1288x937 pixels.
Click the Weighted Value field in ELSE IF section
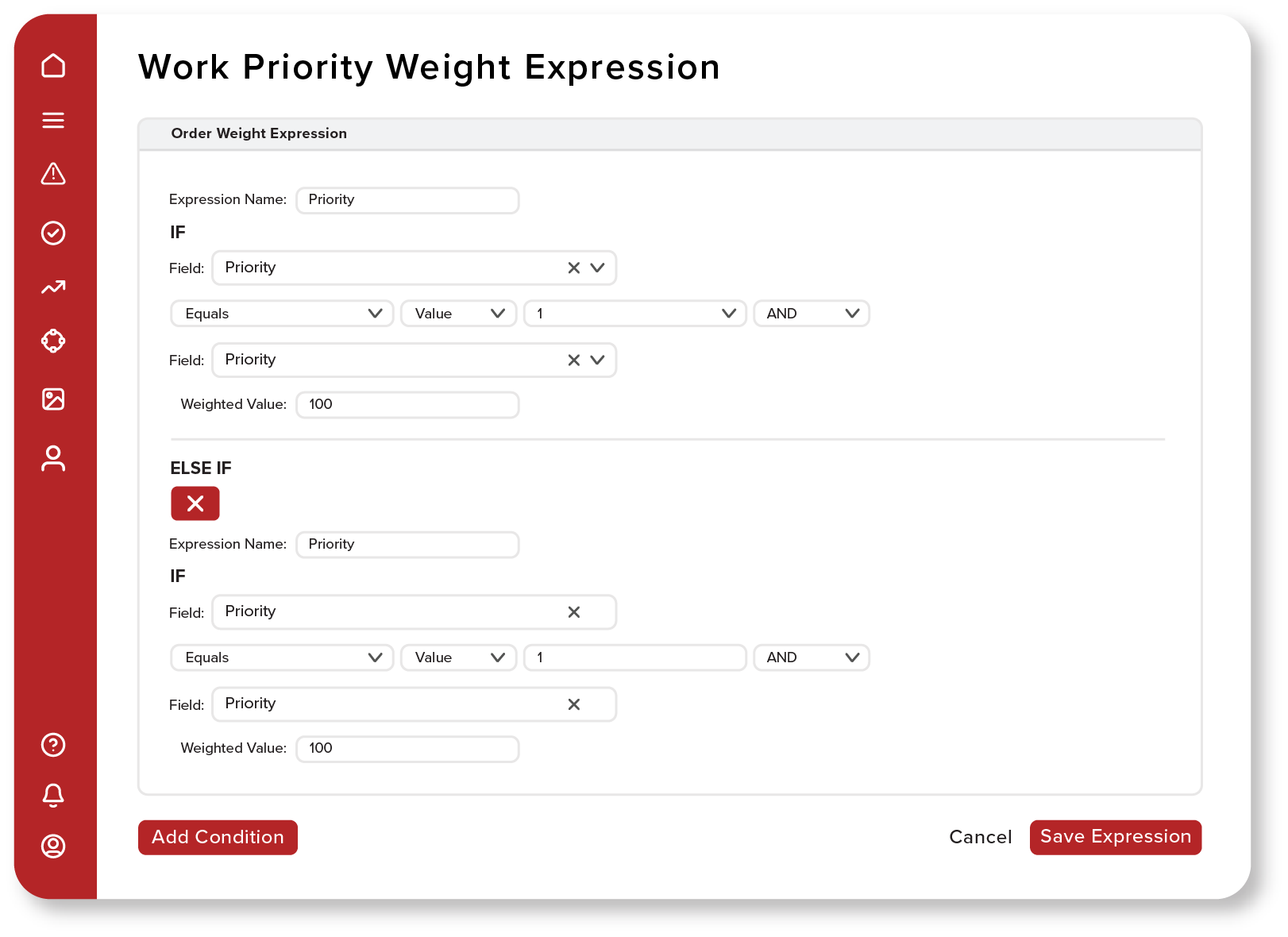point(407,749)
